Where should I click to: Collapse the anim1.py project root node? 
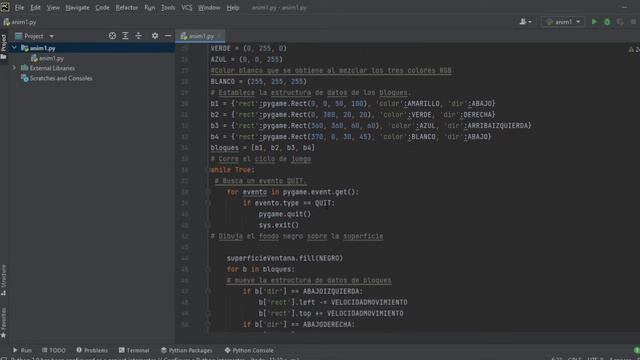point(14,48)
